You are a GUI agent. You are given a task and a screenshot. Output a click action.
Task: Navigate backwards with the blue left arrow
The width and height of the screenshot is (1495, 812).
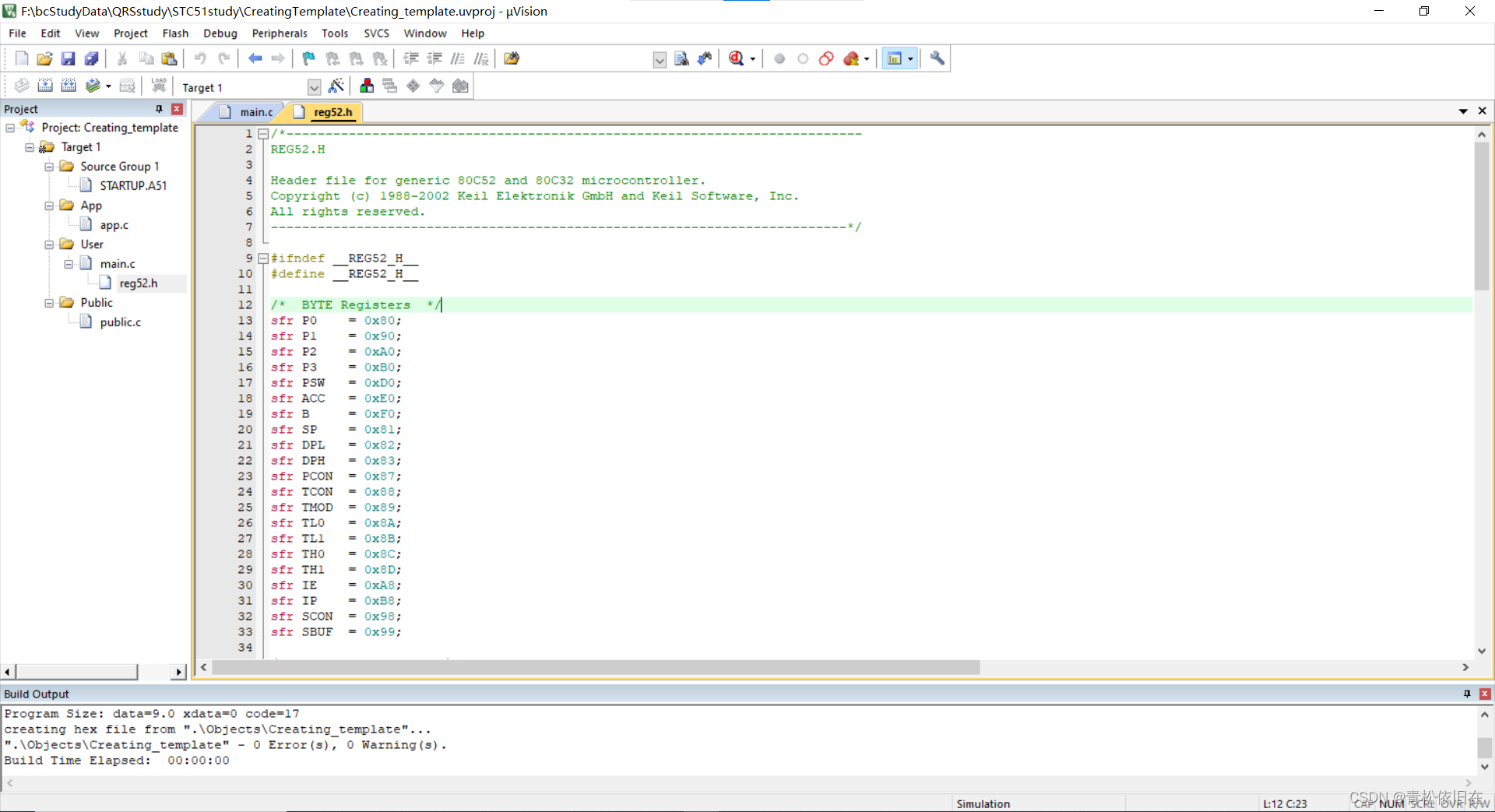[x=255, y=58]
